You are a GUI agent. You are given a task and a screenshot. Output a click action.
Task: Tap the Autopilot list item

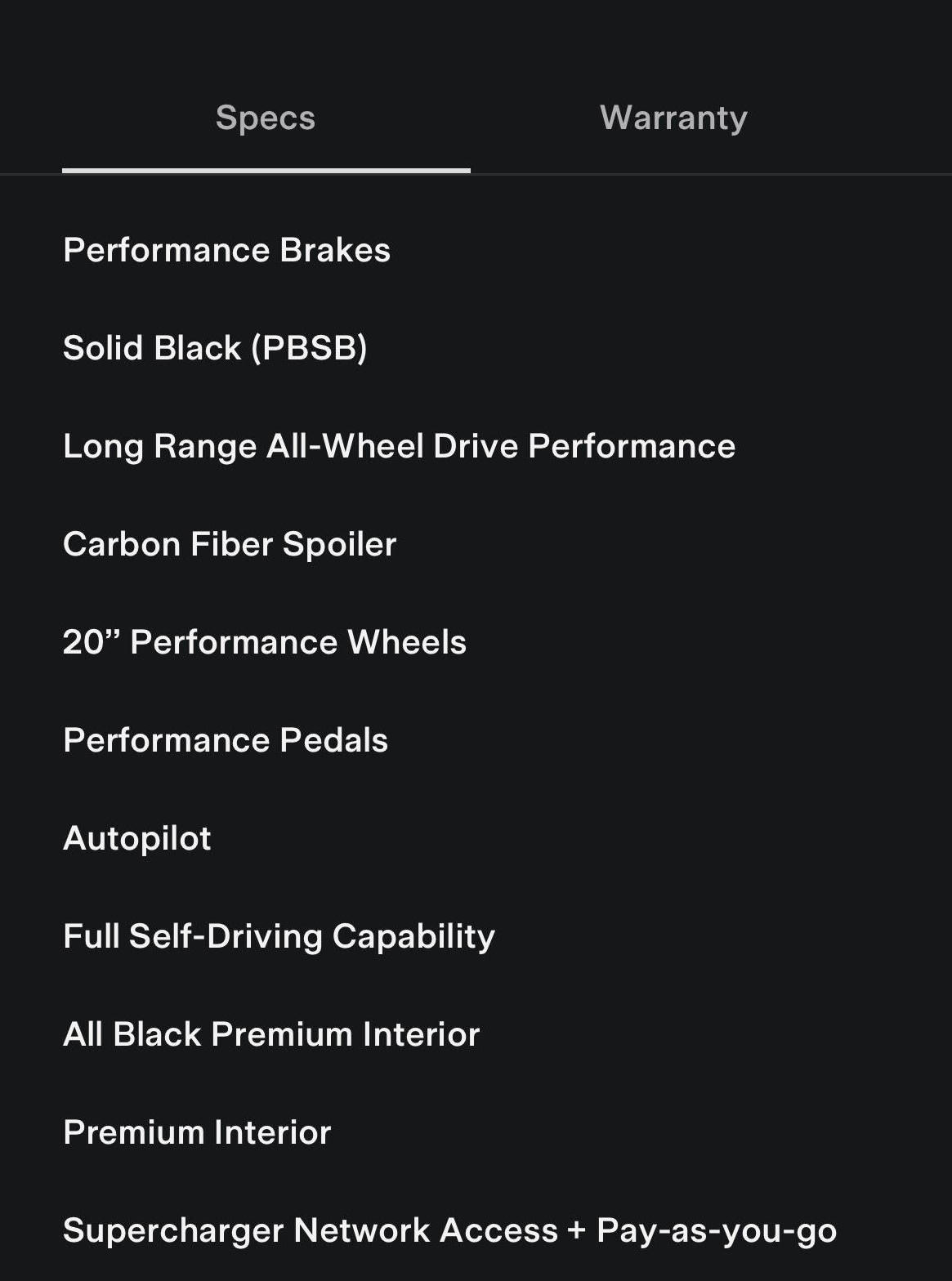[x=137, y=838]
